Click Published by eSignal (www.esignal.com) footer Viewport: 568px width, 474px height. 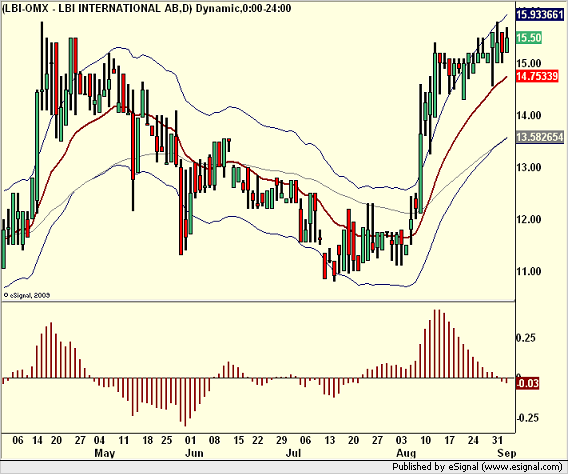pos(477,467)
